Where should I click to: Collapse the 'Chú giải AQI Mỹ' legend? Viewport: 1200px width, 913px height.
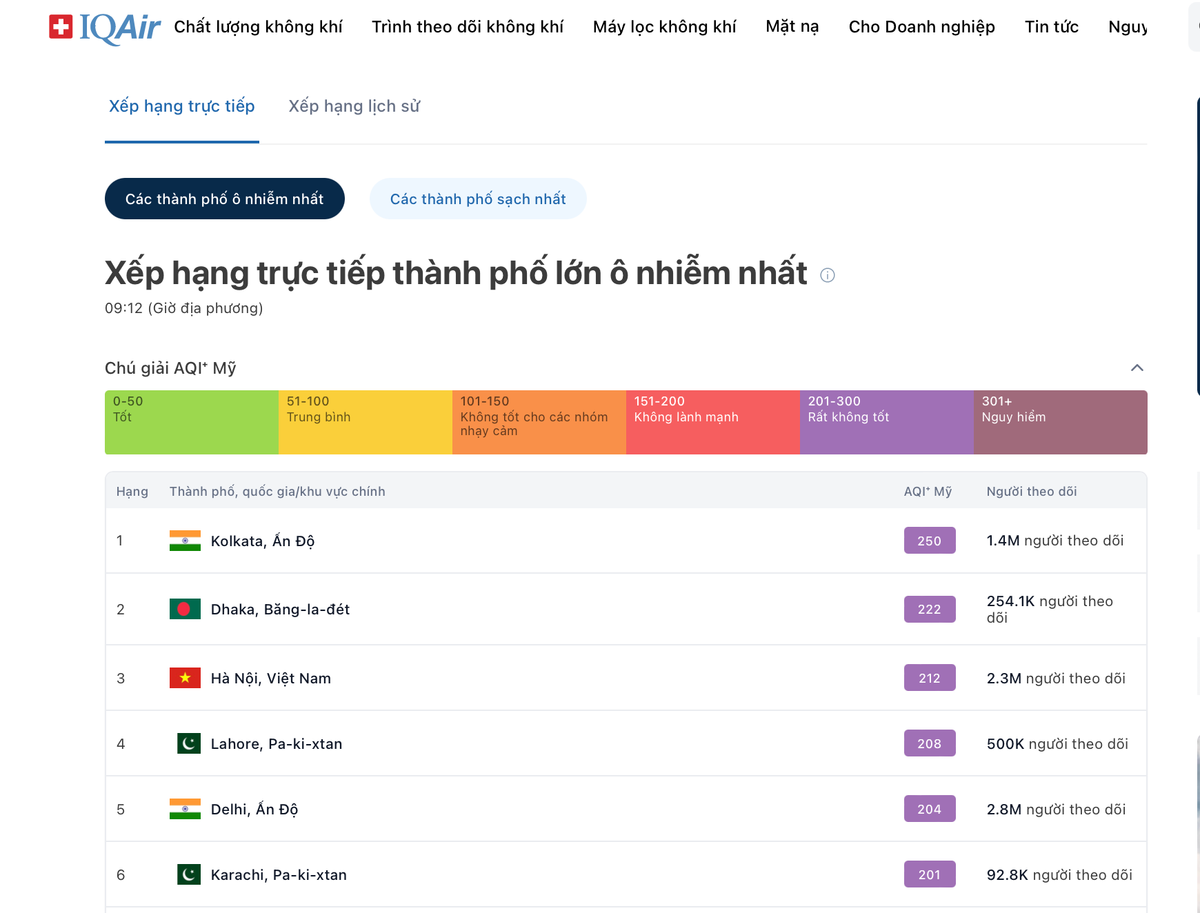(1136, 367)
